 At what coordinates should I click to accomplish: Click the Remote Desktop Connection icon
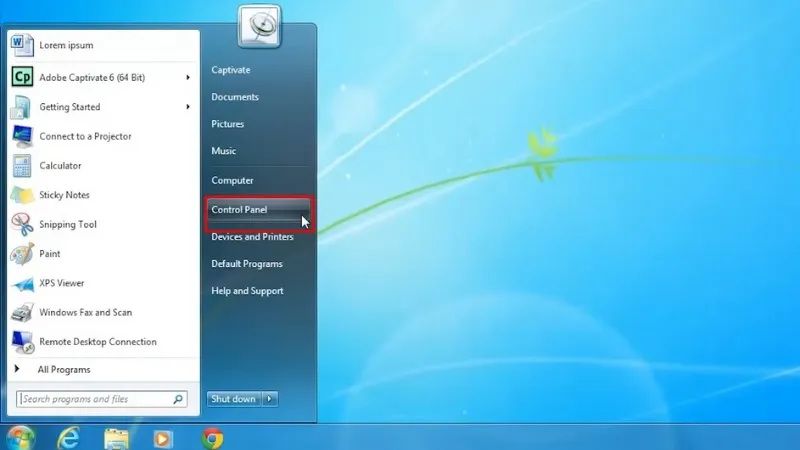tap(22, 342)
